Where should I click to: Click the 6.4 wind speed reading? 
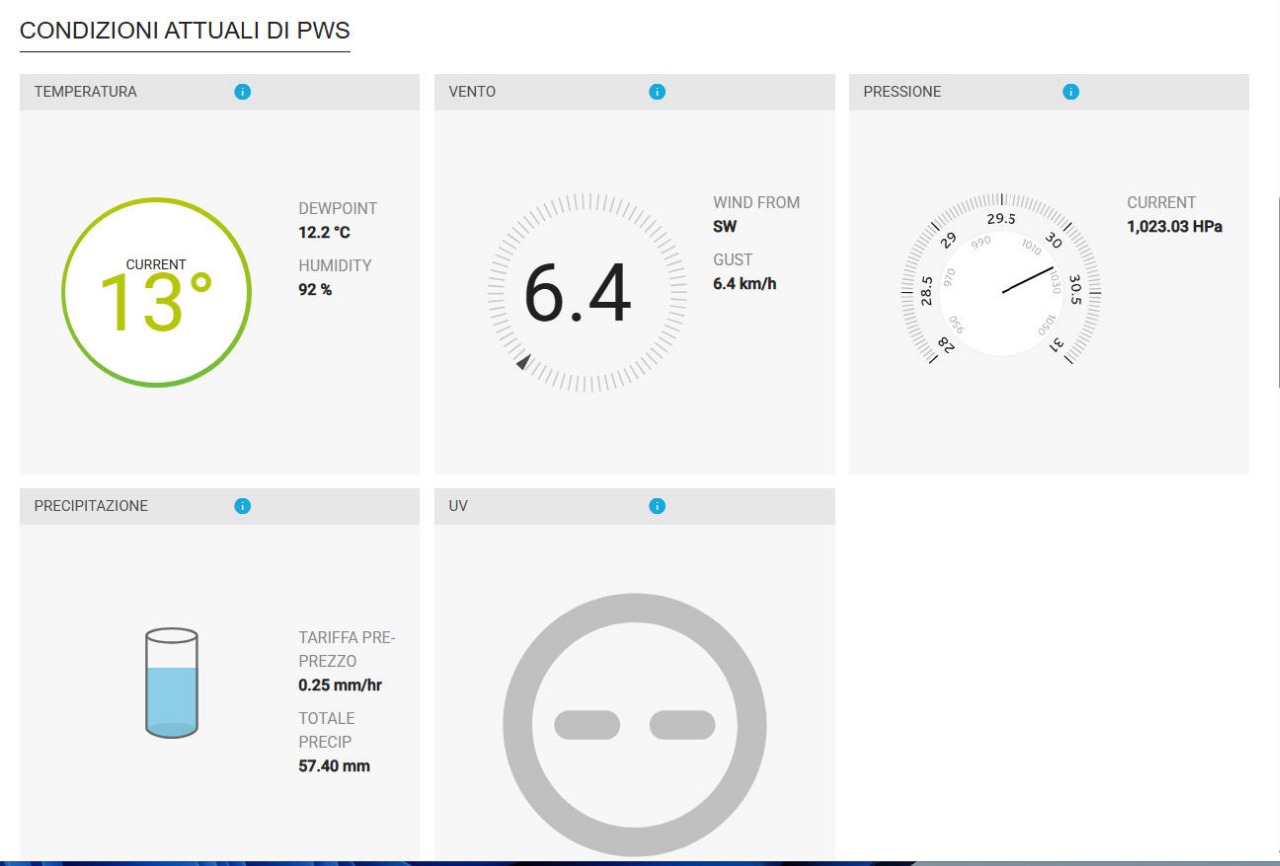pos(578,294)
